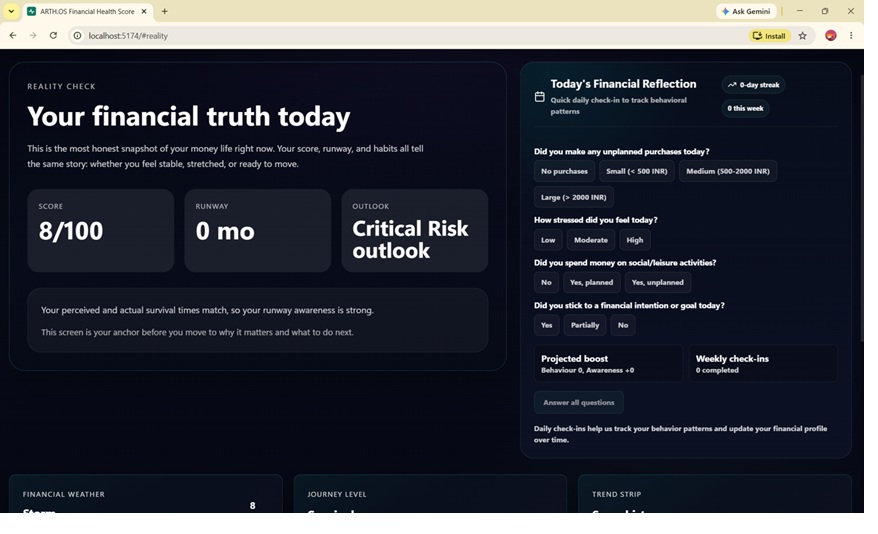Click the Weekly check-ins card
The height and width of the screenshot is (534, 878).
pyautogui.click(x=763, y=363)
